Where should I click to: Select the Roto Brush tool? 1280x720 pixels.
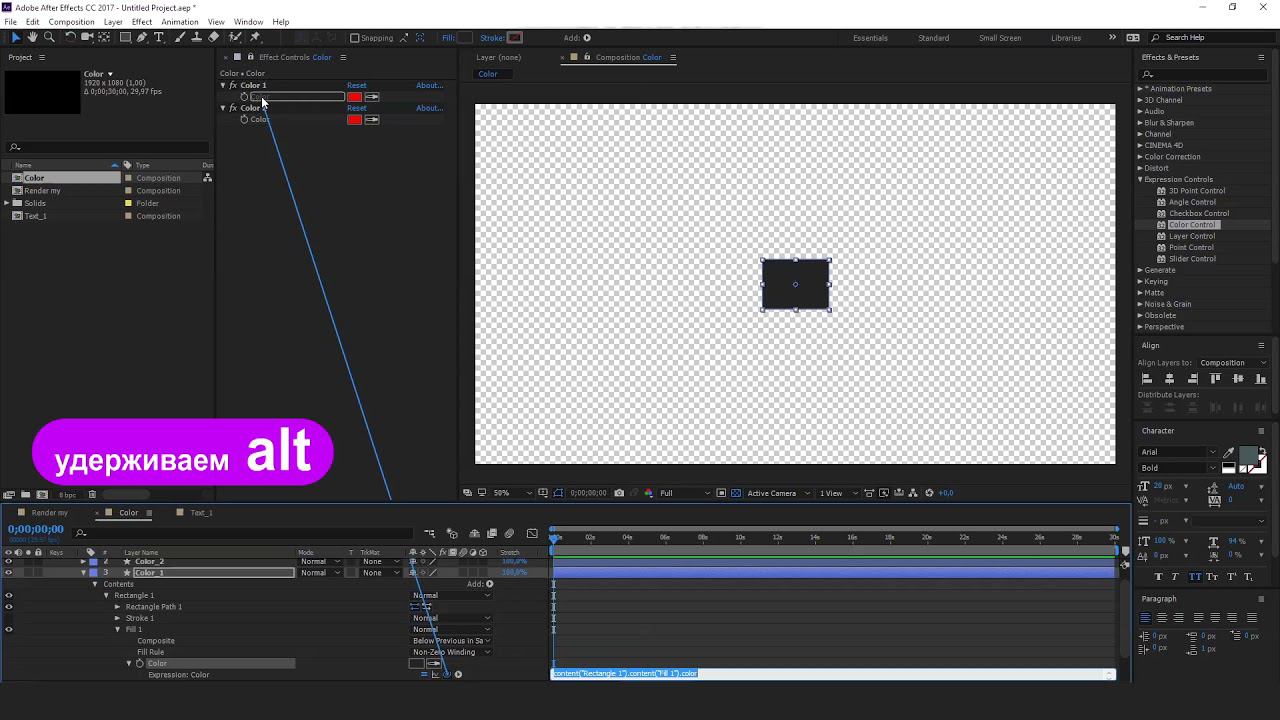[x=235, y=37]
